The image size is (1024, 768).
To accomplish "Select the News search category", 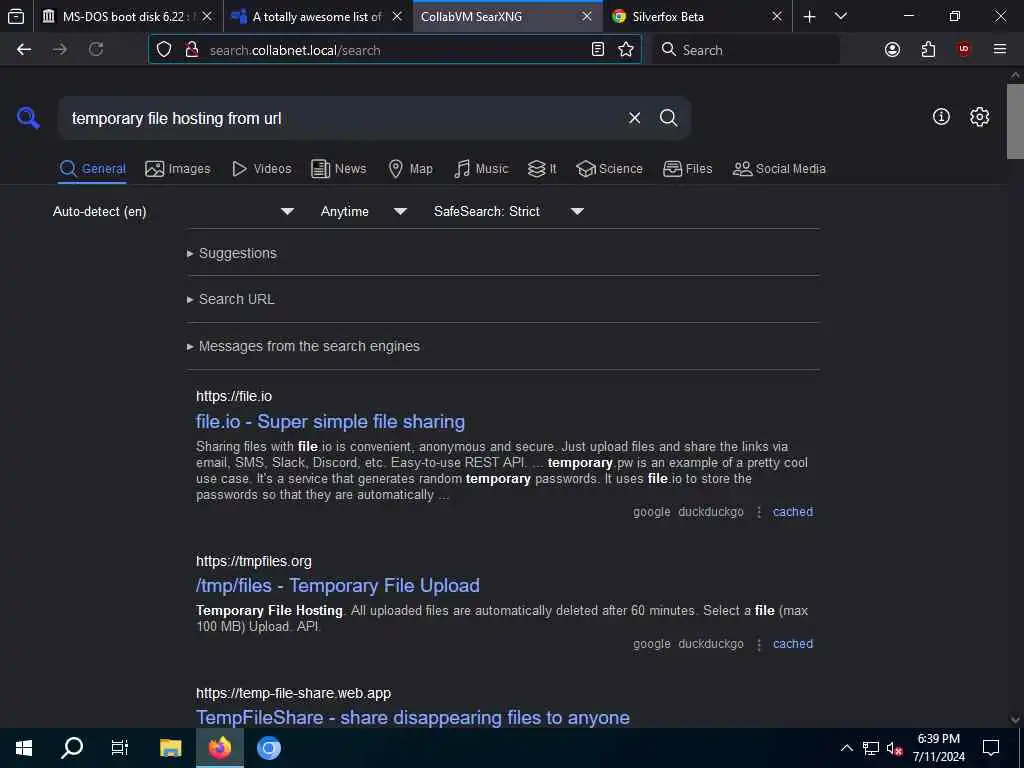I will pyautogui.click(x=338, y=168).
